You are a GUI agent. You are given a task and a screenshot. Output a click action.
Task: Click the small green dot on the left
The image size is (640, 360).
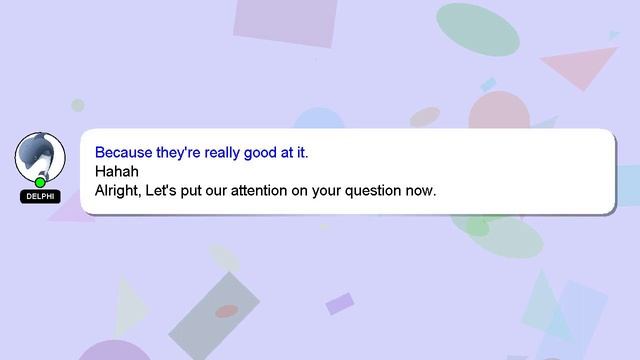pos(78,105)
